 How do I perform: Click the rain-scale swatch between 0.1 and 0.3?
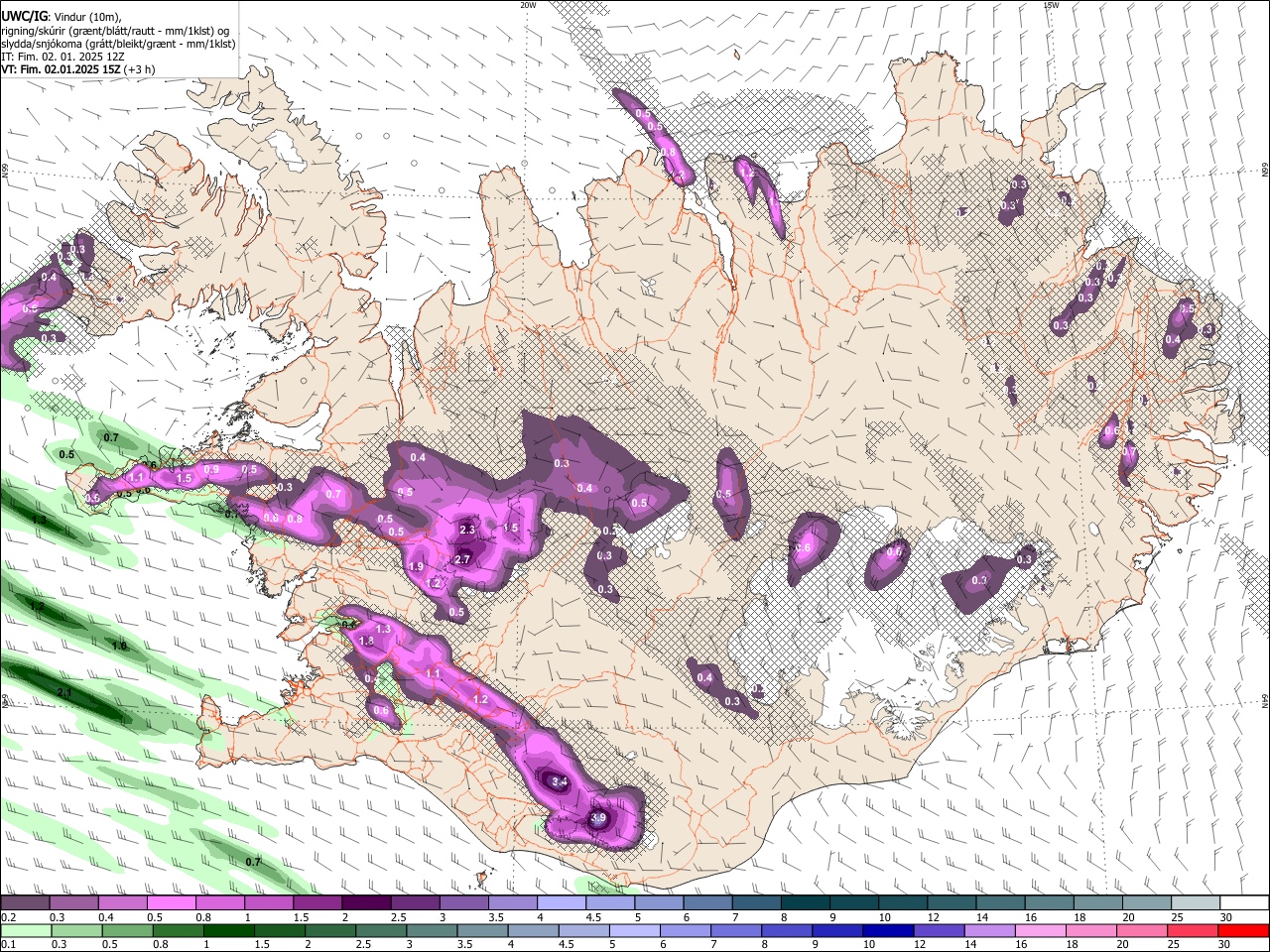point(24,930)
